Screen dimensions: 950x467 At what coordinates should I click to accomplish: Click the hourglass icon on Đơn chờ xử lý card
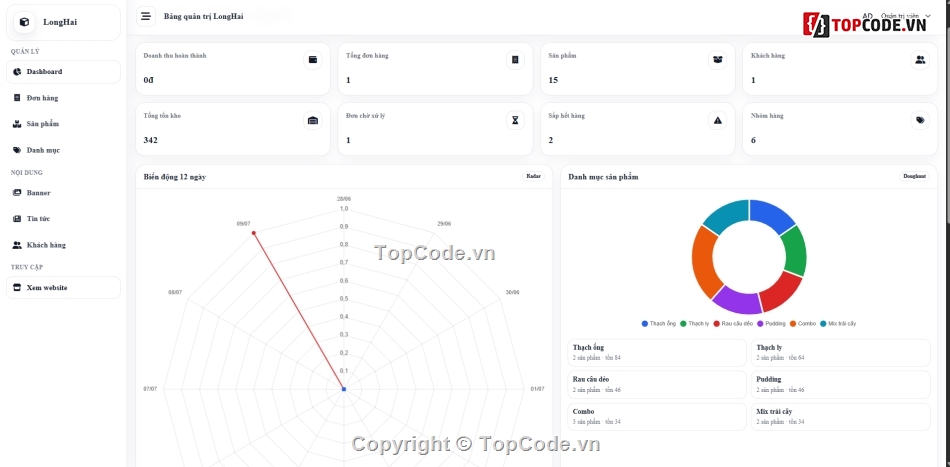515,121
